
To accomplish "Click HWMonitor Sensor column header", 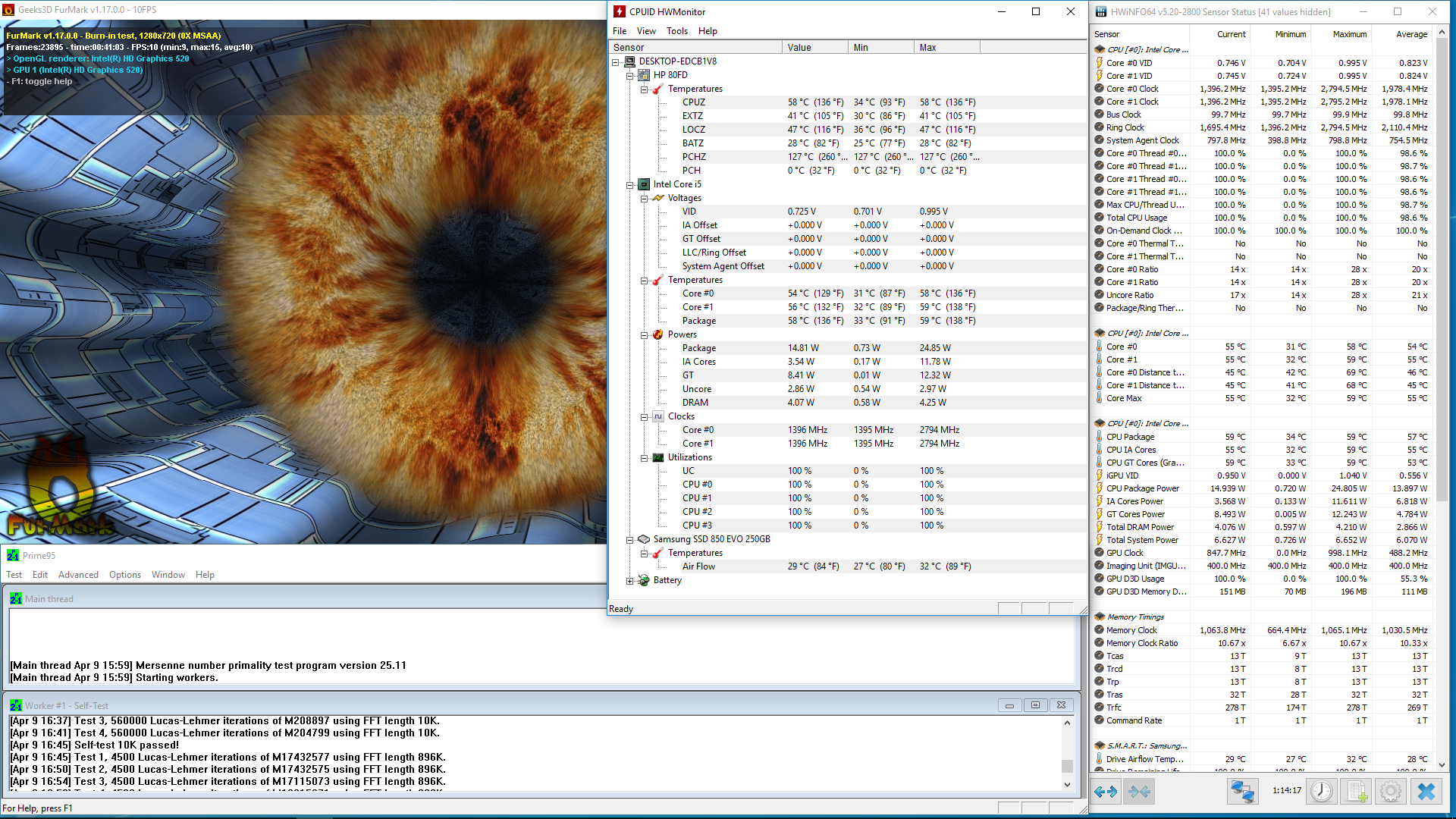I will point(695,47).
